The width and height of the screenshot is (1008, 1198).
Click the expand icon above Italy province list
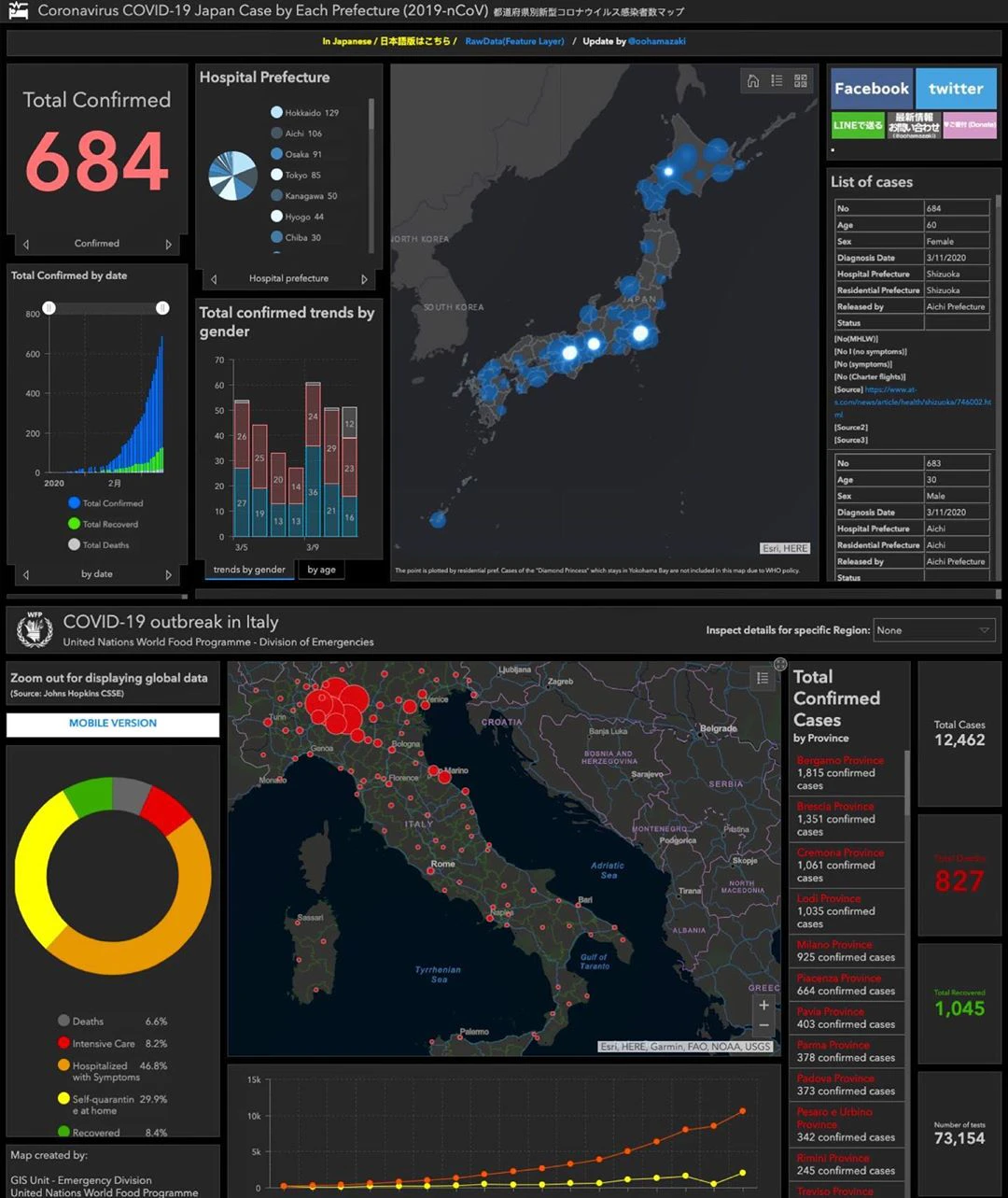point(780,665)
